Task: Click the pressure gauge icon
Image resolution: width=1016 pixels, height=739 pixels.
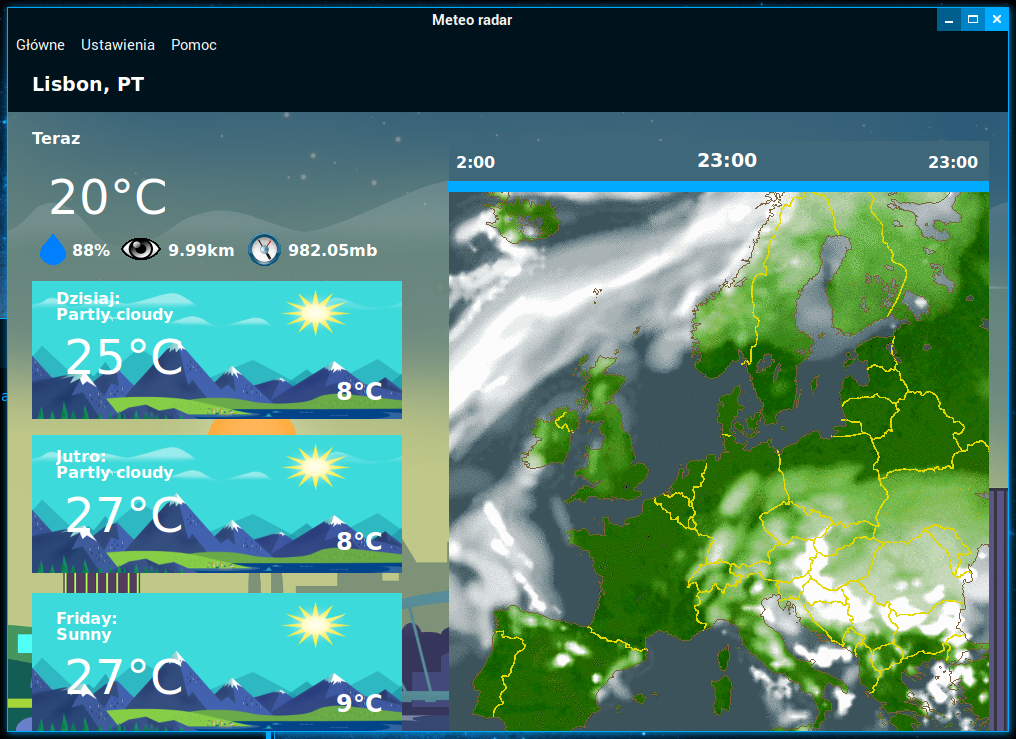Action: (264, 249)
